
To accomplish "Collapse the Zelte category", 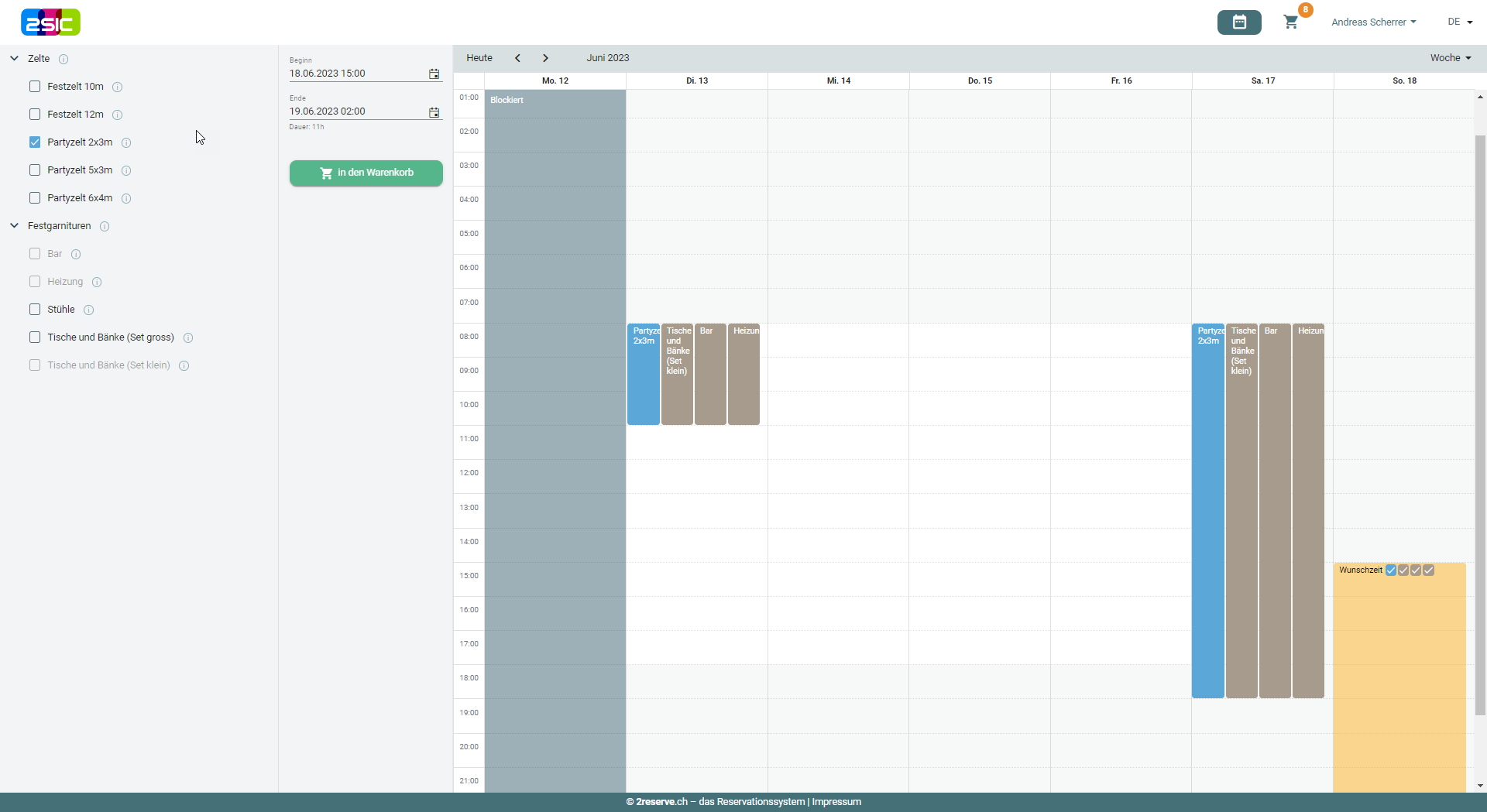I will pyautogui.click(x=14, y=59).
